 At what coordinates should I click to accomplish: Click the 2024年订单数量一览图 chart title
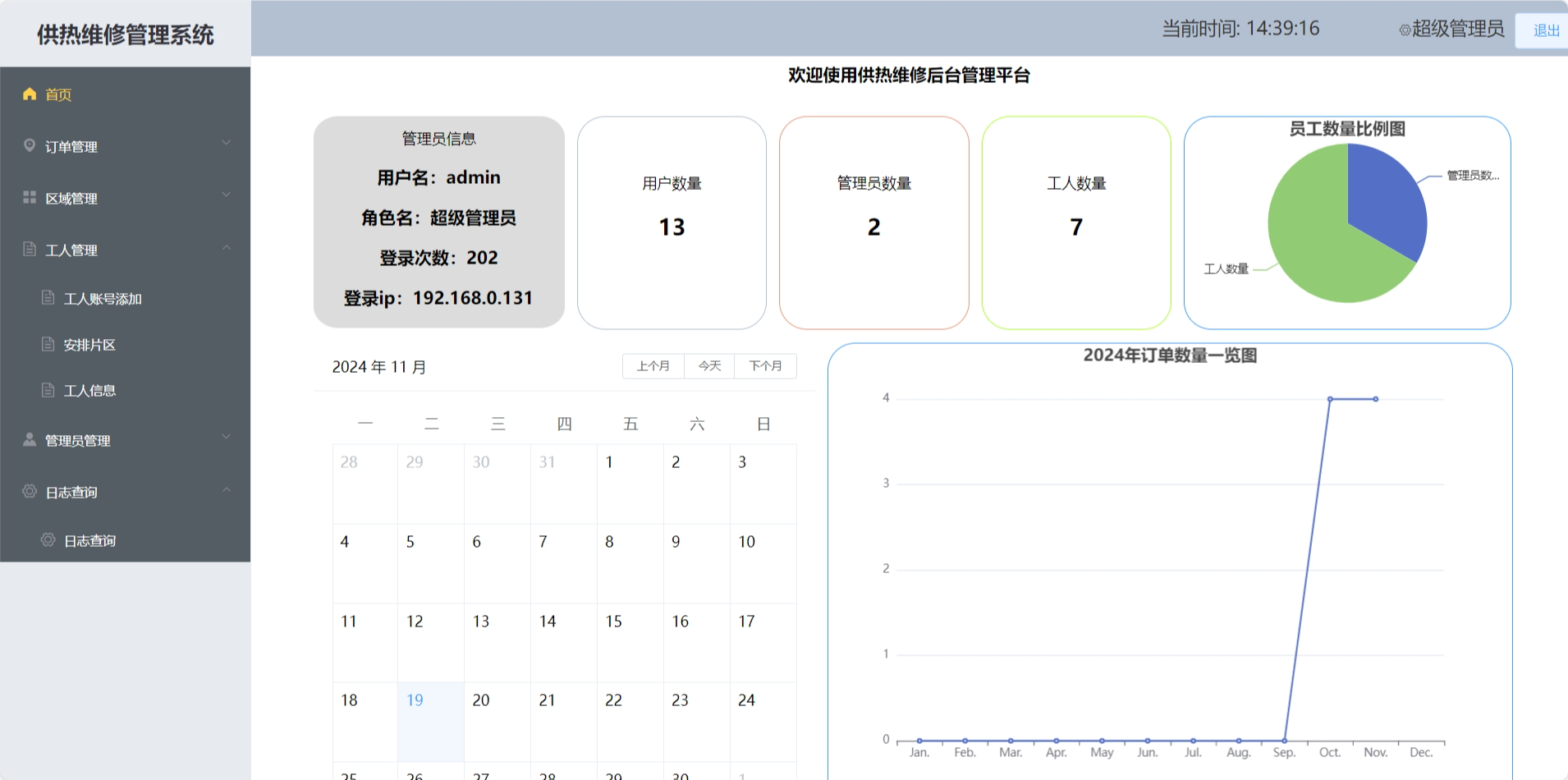(1170, 356)
